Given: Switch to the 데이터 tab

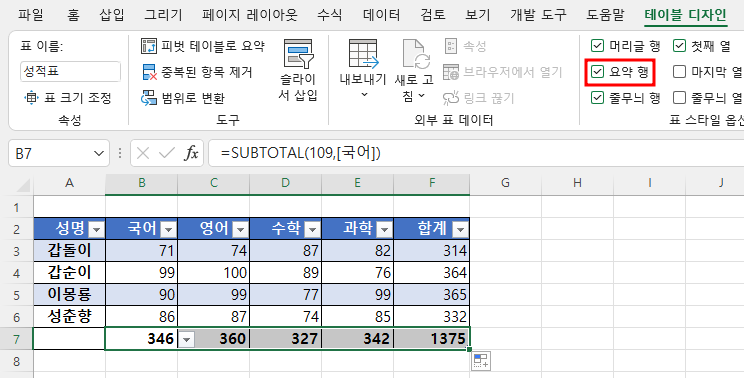Looking at the screenshot, I should pos(381,15).
